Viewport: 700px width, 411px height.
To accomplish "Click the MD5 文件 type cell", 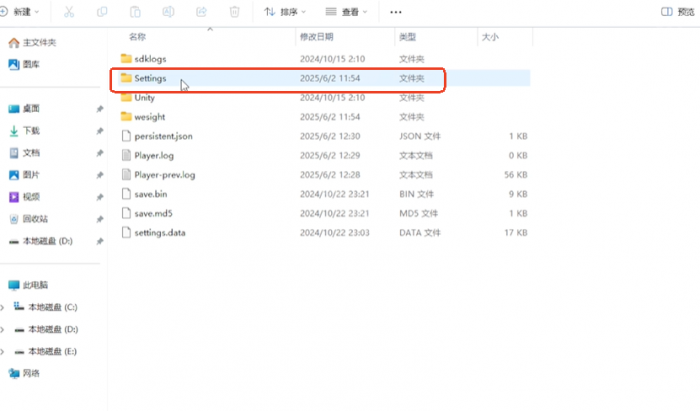I will tap(418, 213).
